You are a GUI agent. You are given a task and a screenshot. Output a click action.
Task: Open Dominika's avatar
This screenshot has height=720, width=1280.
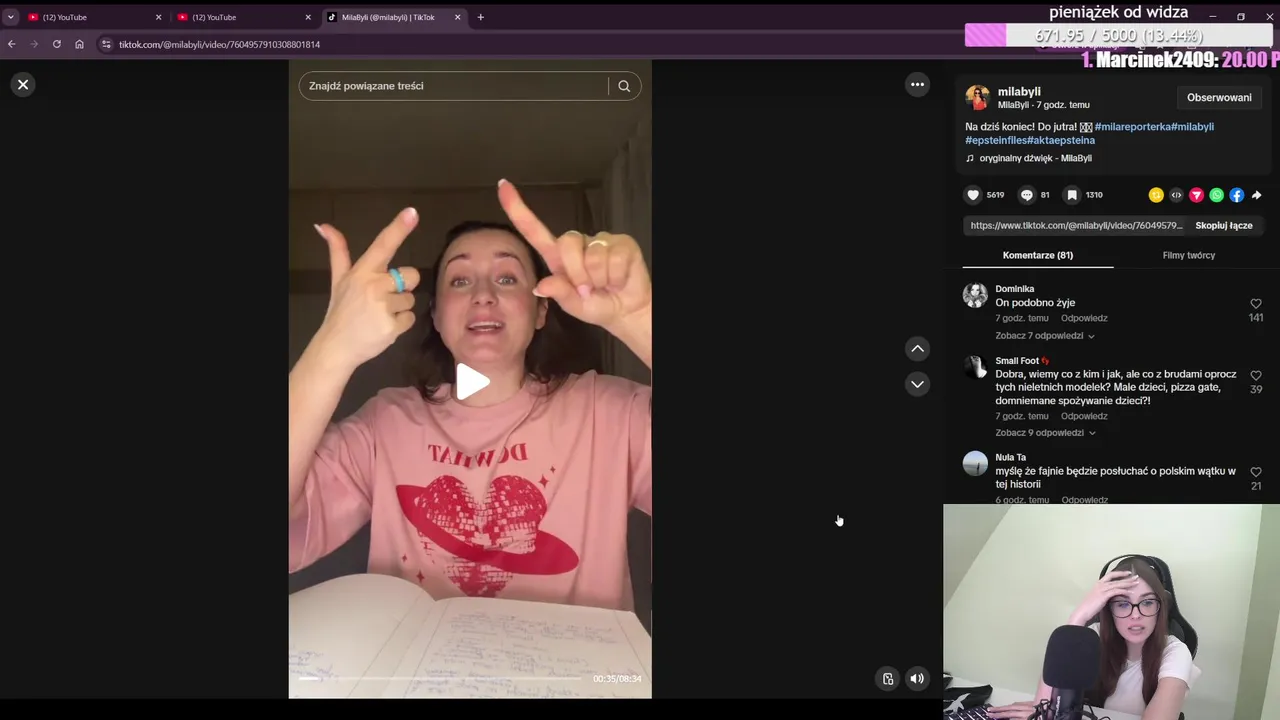tap(975, 295)
